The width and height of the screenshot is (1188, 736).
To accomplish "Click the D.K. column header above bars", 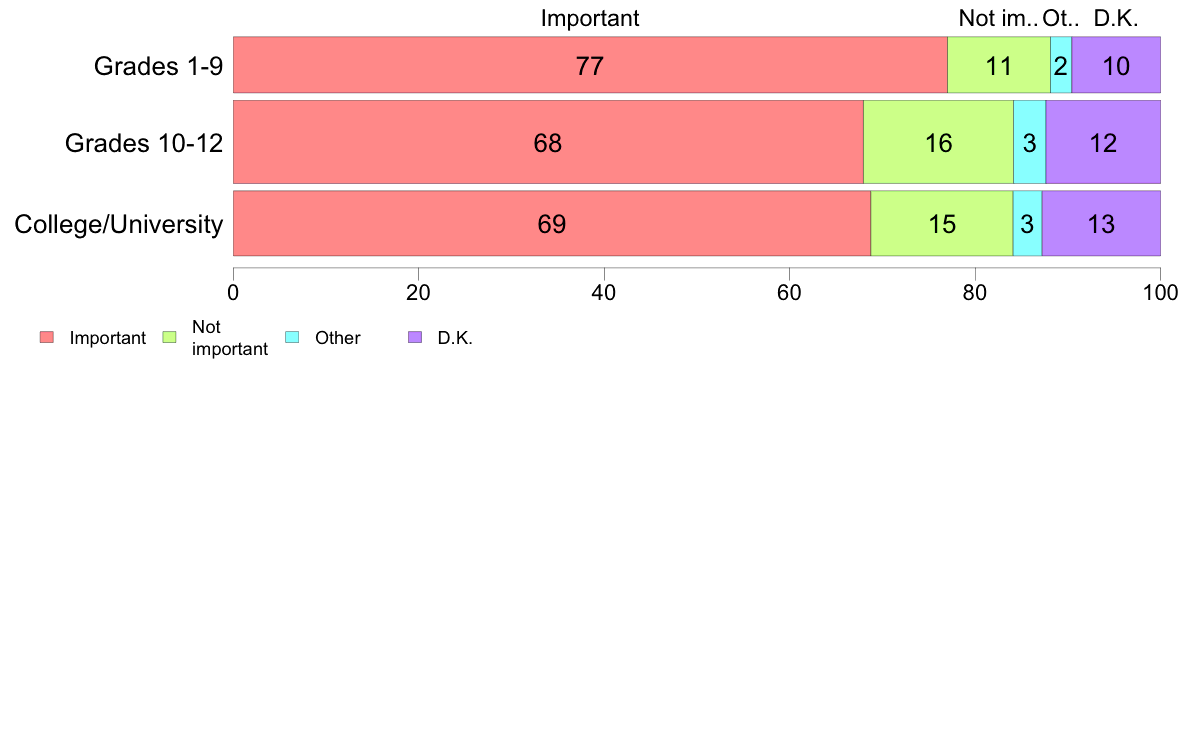I will coord(1116,18).
